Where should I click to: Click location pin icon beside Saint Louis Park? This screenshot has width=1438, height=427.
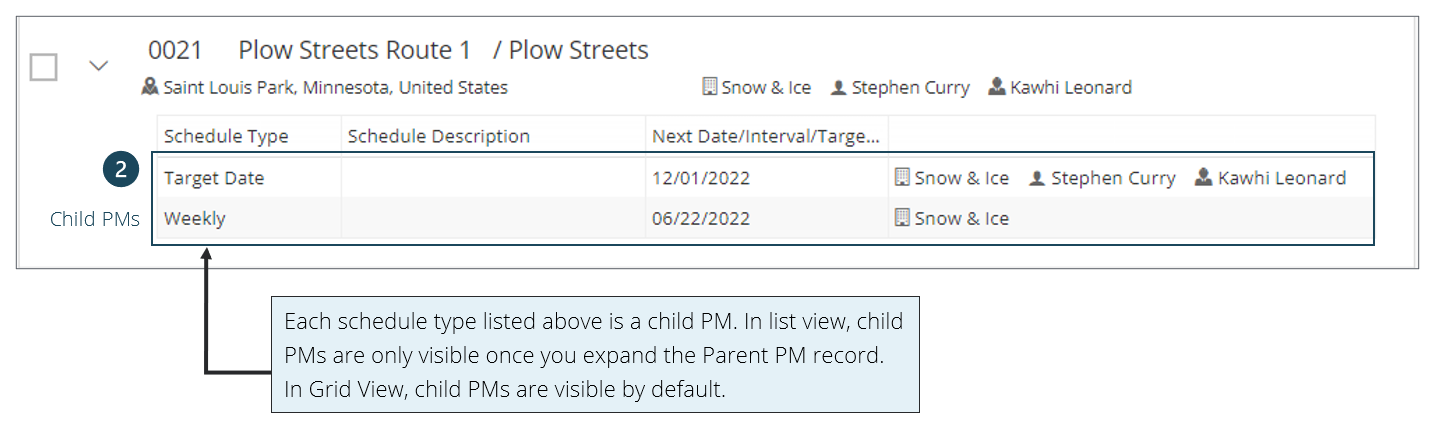click(x=151, y=88)
